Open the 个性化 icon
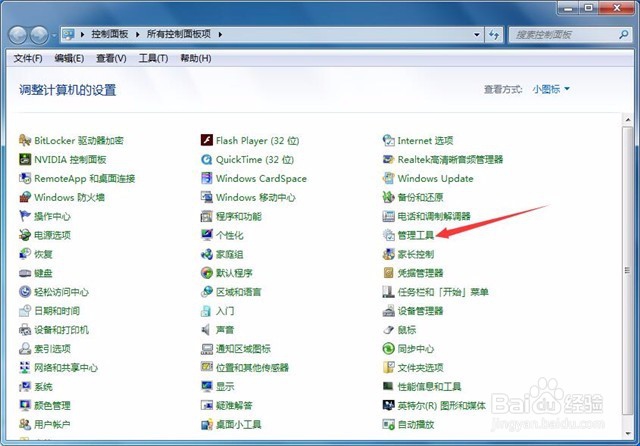 point(207,235)
